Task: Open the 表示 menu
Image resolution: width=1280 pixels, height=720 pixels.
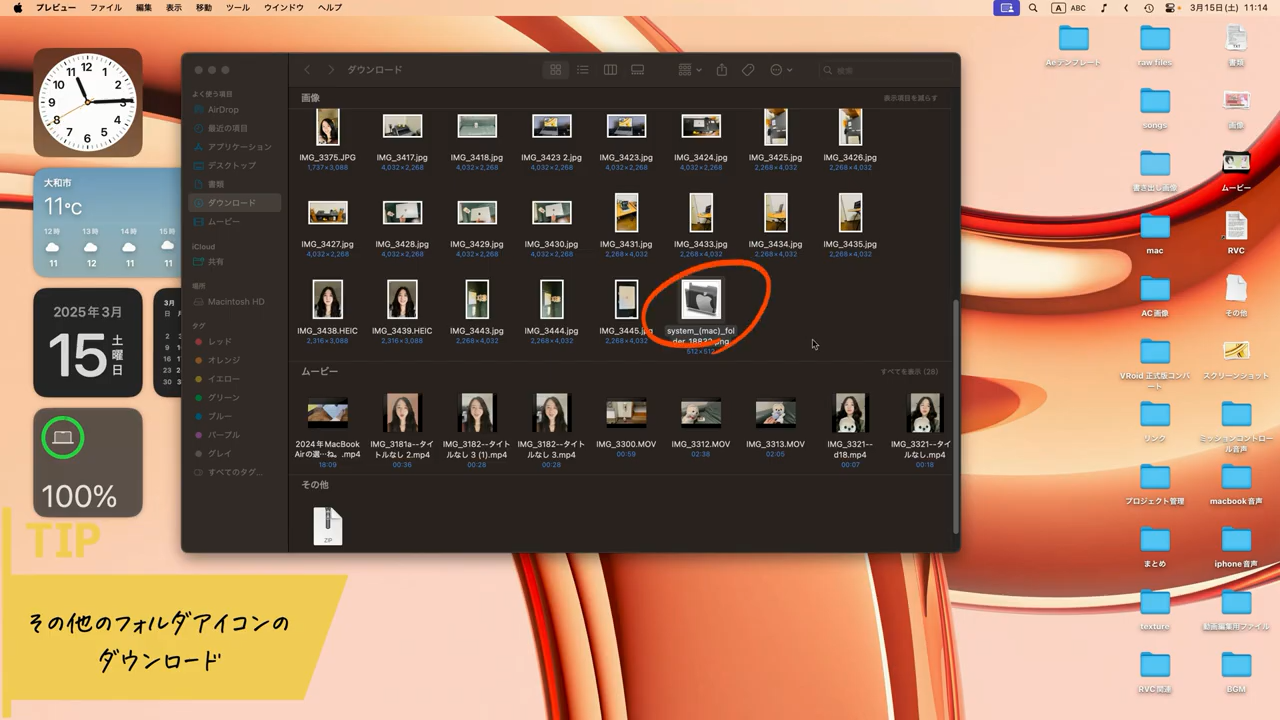Action: (x=174, y=8)
